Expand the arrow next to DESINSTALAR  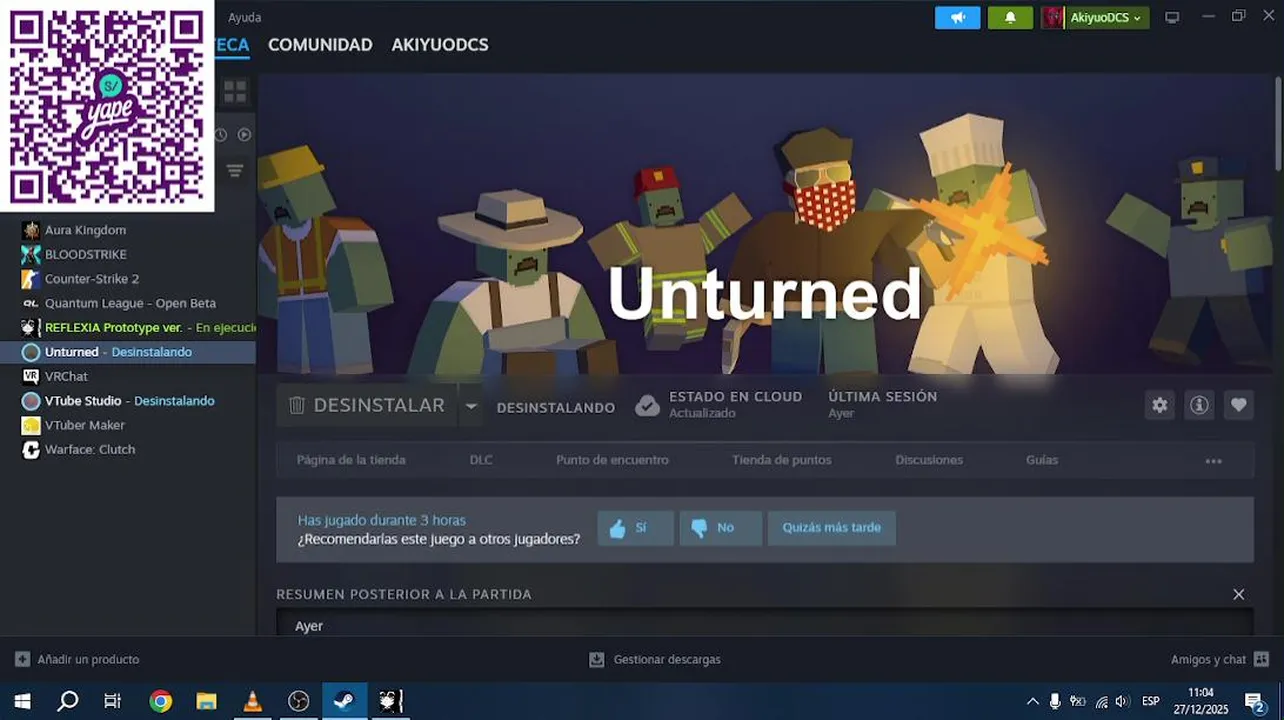coord(471,406)
